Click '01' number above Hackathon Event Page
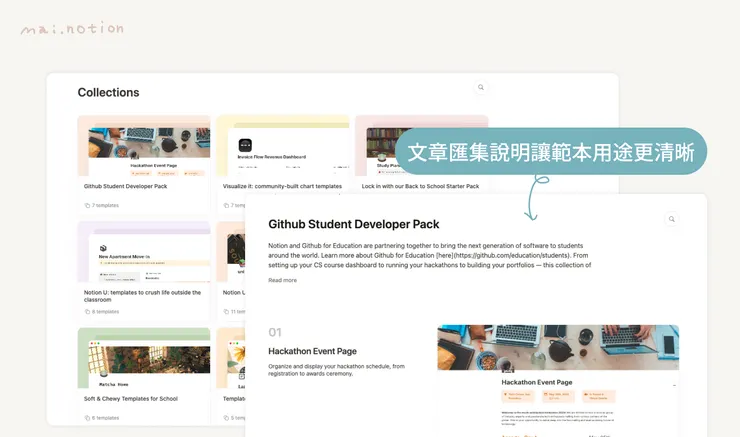The image size is (740, 437). tap(275, 332)
